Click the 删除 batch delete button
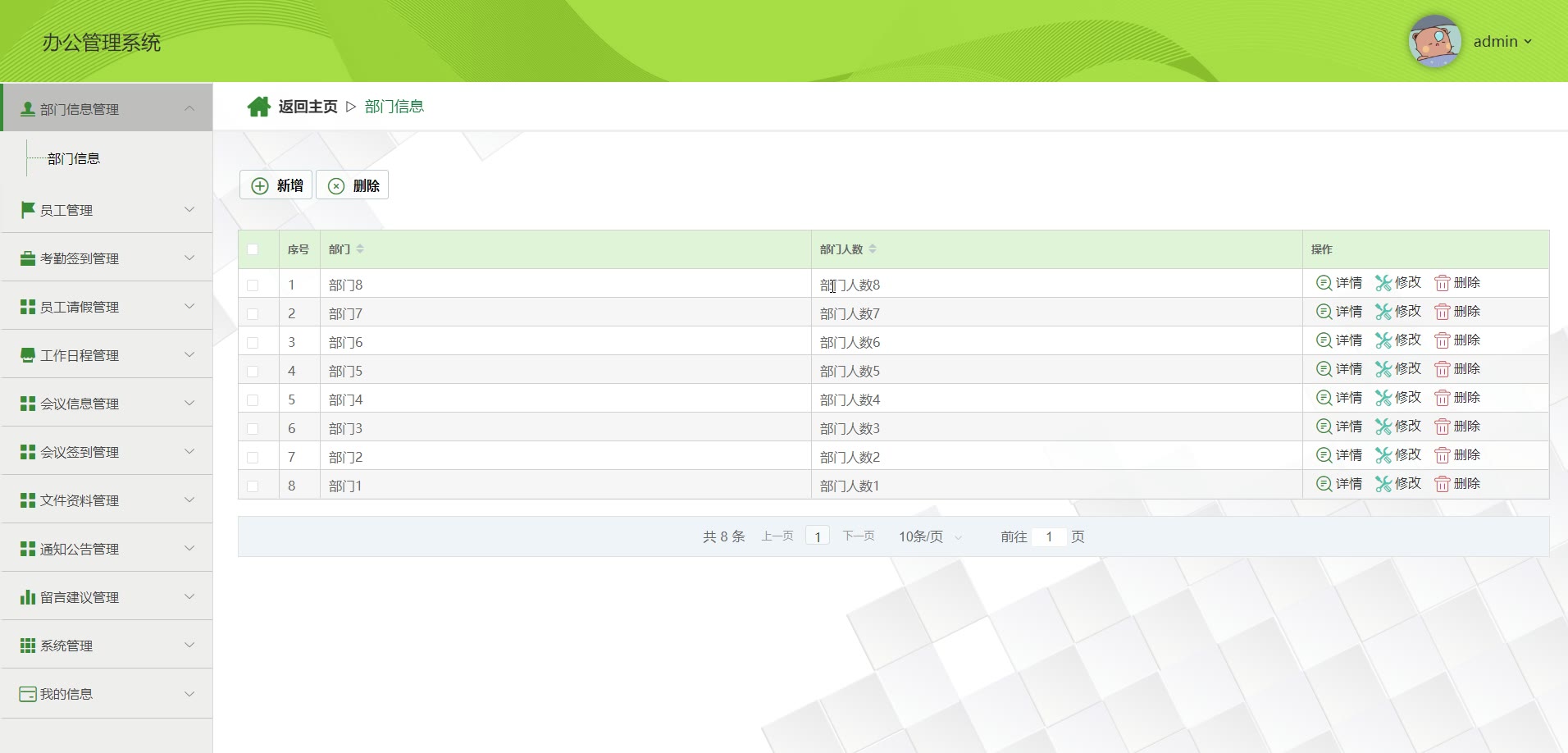The width and height of the screenshot is (1568, 753). pyautogui.click(x=353, y=185)
